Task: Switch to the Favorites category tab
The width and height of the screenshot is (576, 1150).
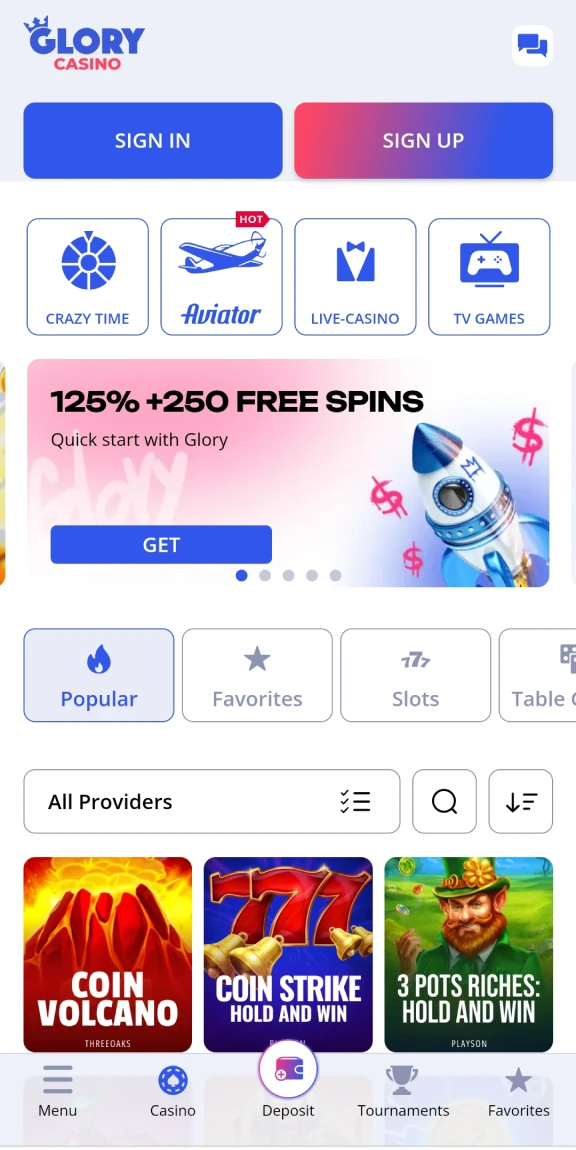Action: [x=258, y=675]
